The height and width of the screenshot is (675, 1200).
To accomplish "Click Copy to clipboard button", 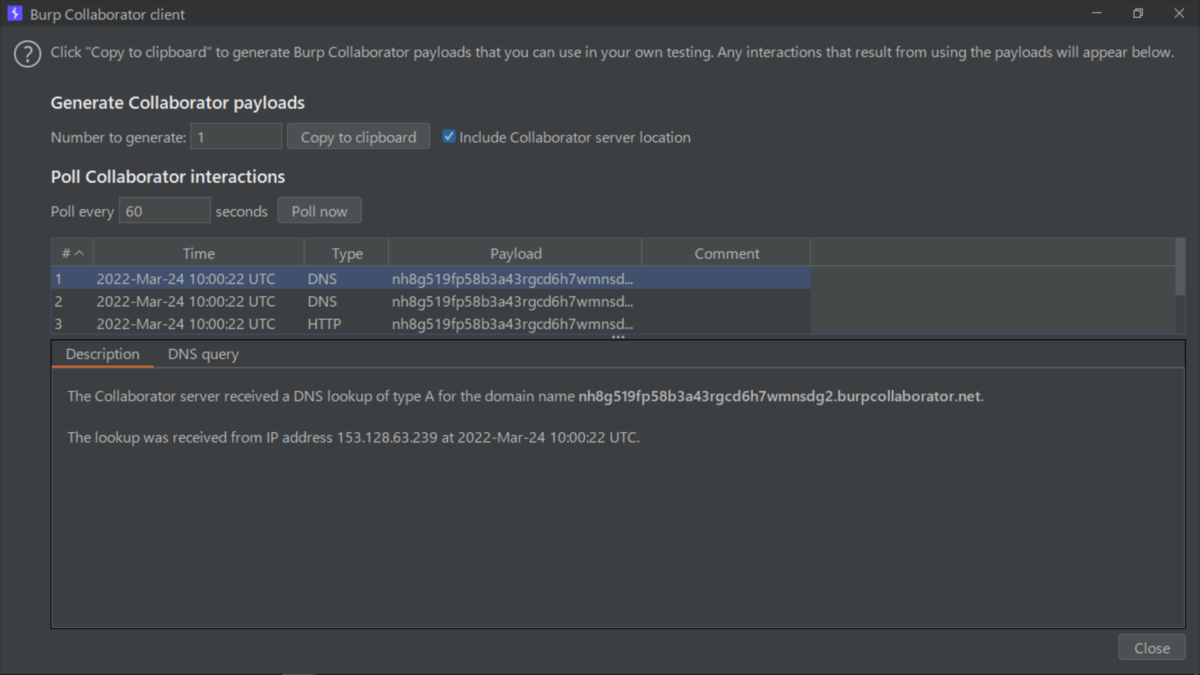I will tap(358, 137).
